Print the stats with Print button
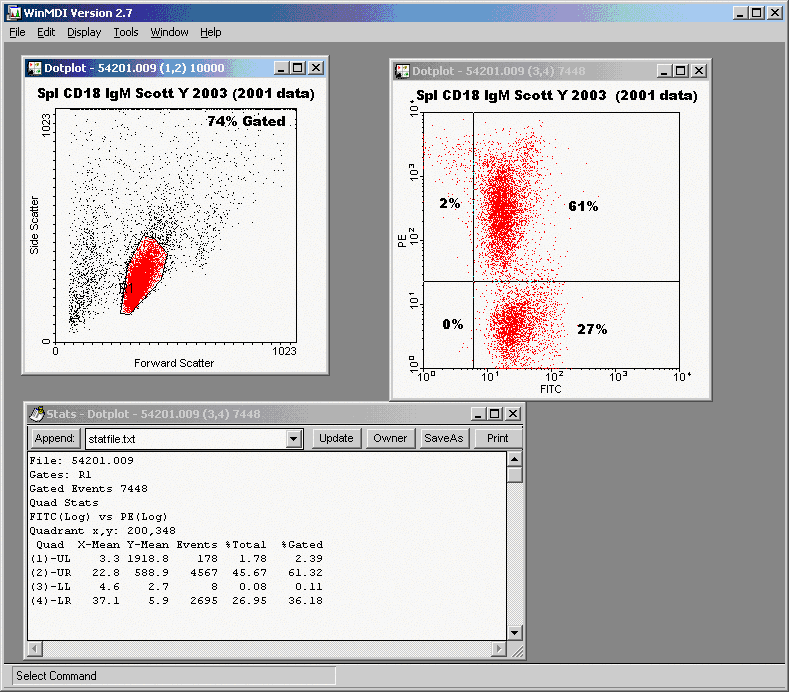 [497, 438]
